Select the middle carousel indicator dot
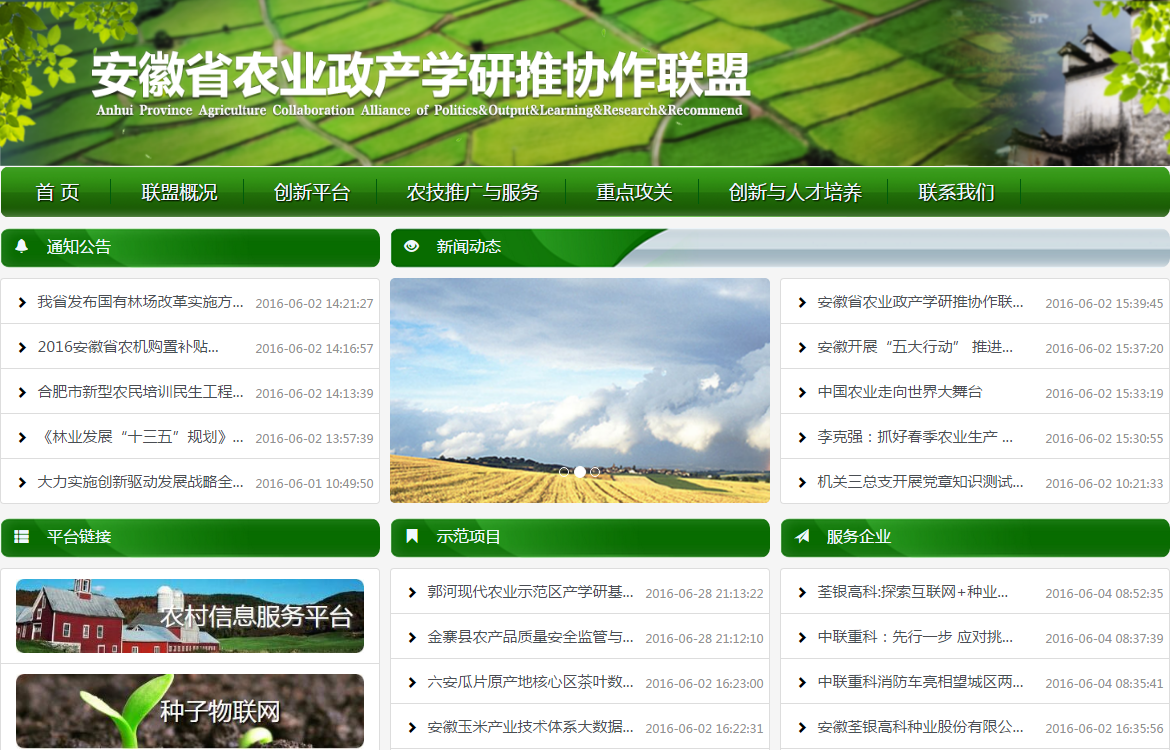Screen dimensions: 1170x750 [580, 471]
